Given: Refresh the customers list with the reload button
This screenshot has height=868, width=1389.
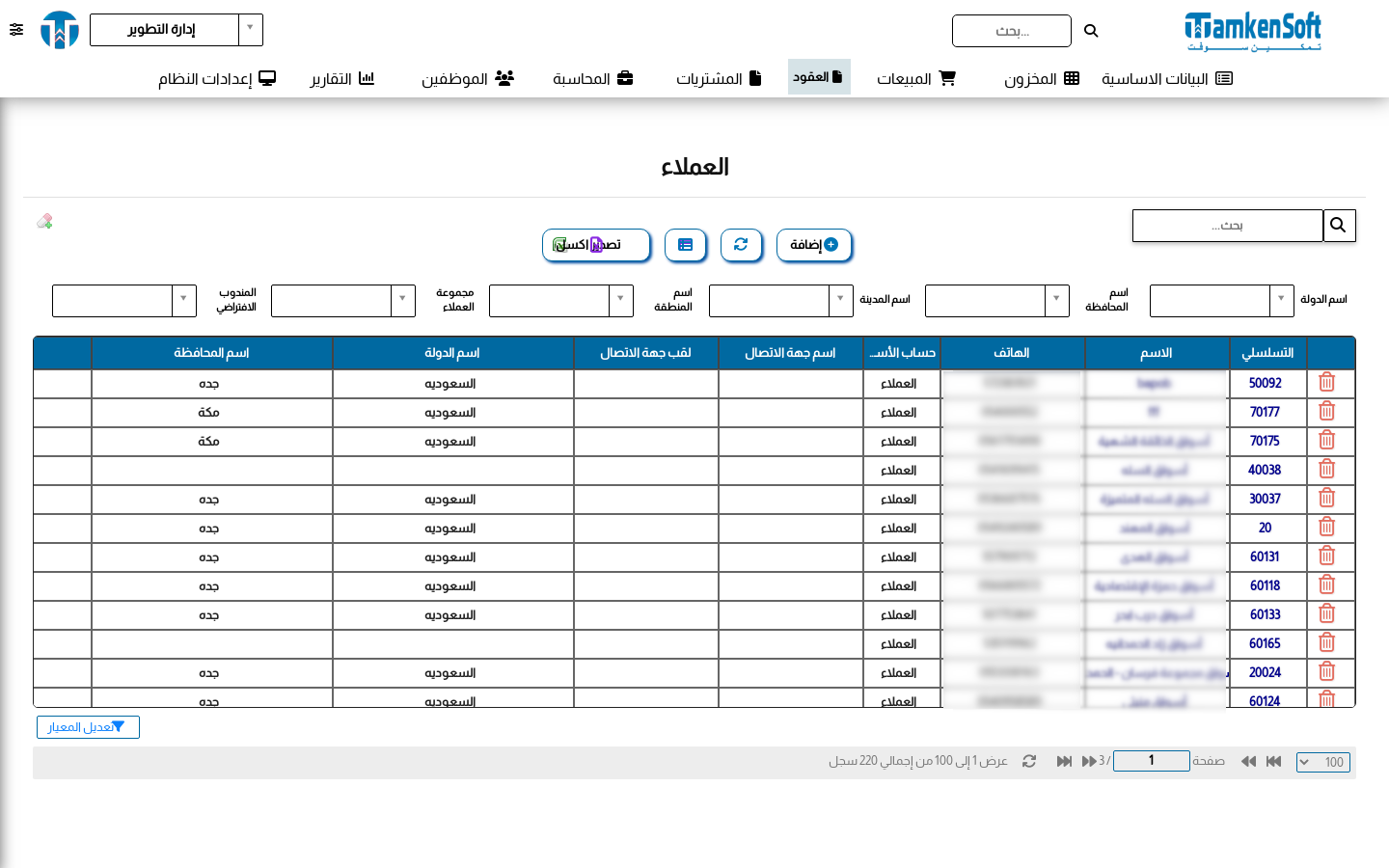Looking at the screenshot, I should point(741,245).
